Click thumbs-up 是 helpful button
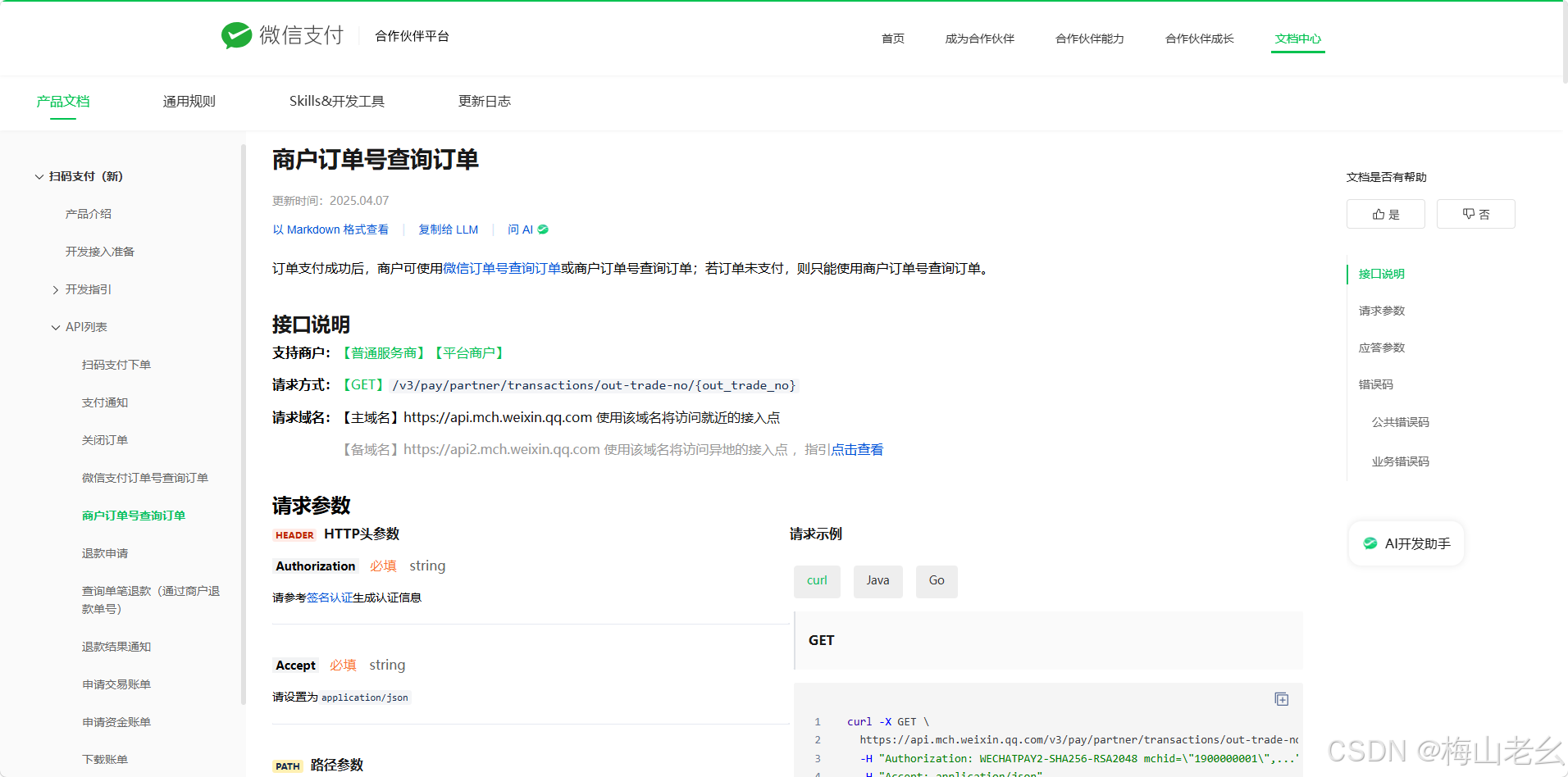Viewport: 1568px width, 777px height. [1385, 214]
